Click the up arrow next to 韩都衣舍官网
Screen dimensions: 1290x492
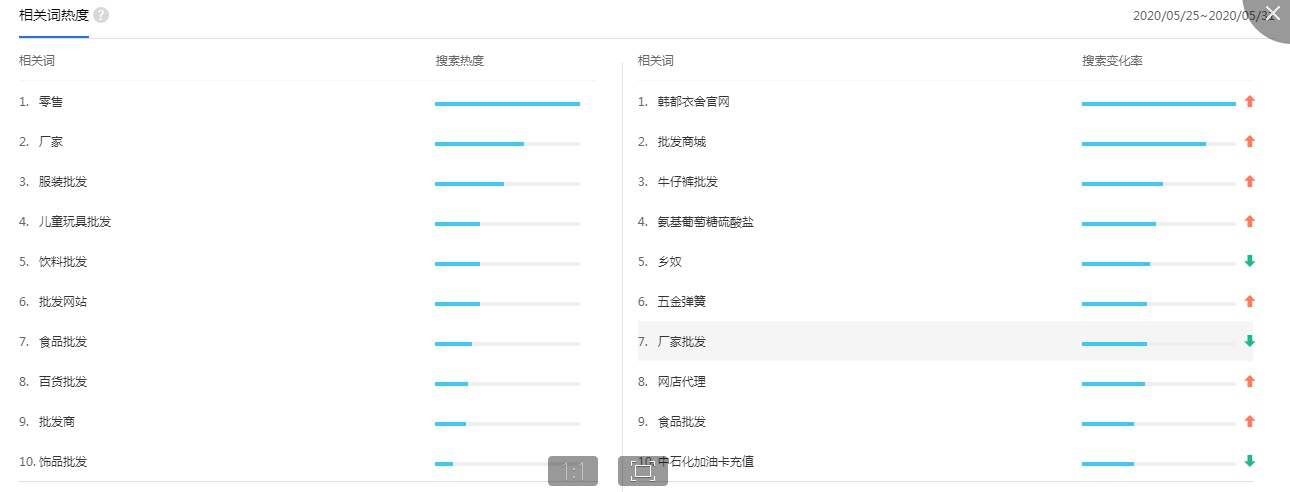[1249, 102]
